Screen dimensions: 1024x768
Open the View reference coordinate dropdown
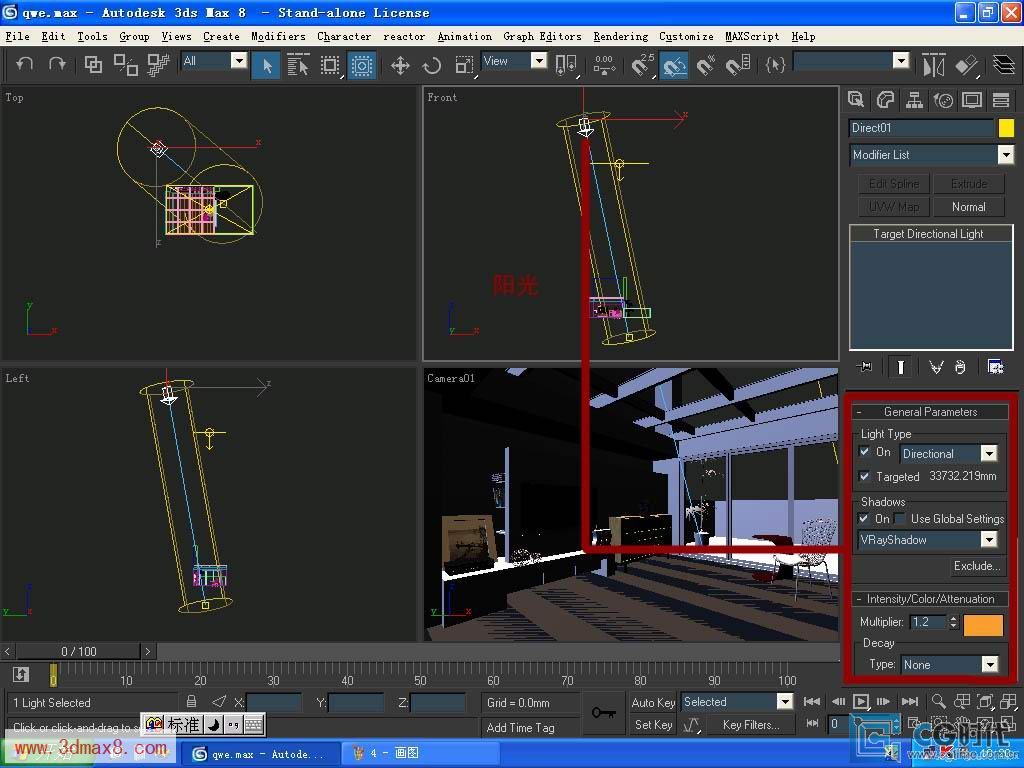514,61
